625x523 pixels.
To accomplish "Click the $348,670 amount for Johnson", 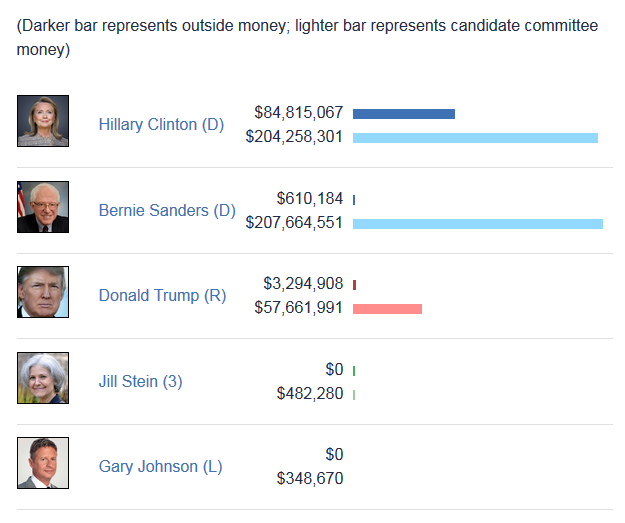I will [x=310, y=479].
